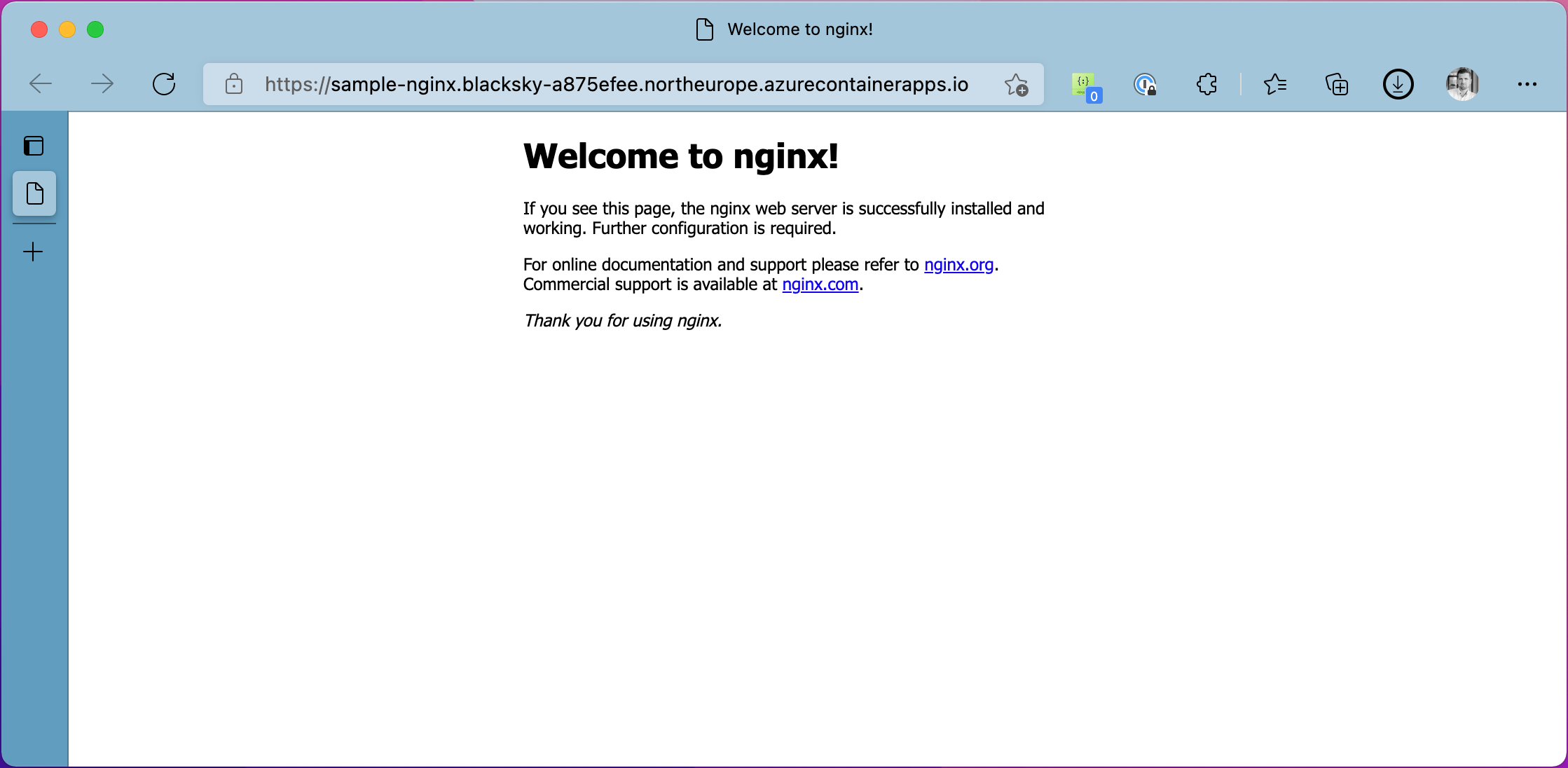This screenshot has height=768, width=1568.
Task: Toggle the vertical tabs pane
Action: [34, 146]
